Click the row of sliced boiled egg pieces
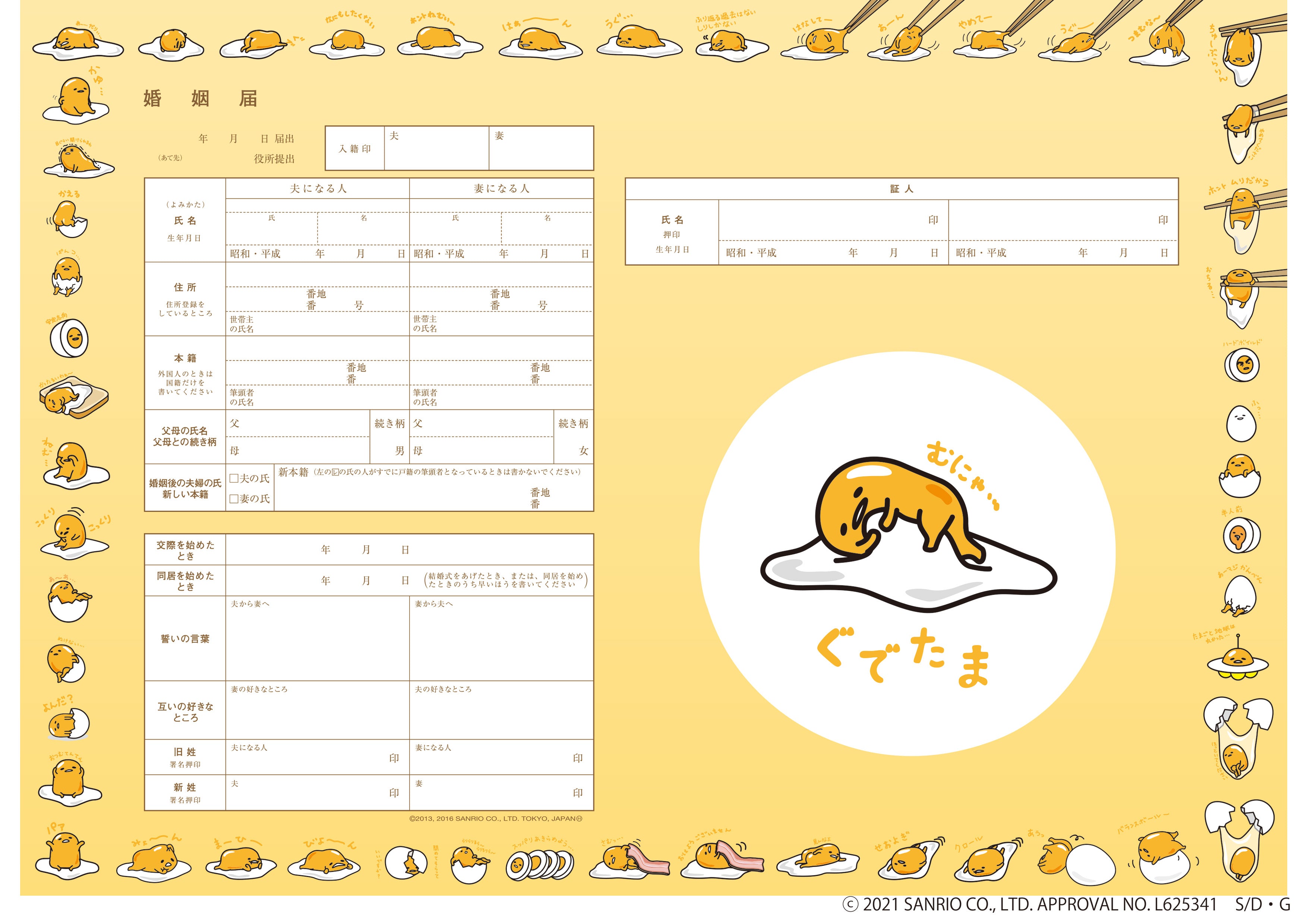The height and width of the screenshot is (924, 1307). [x=540, y=865]
